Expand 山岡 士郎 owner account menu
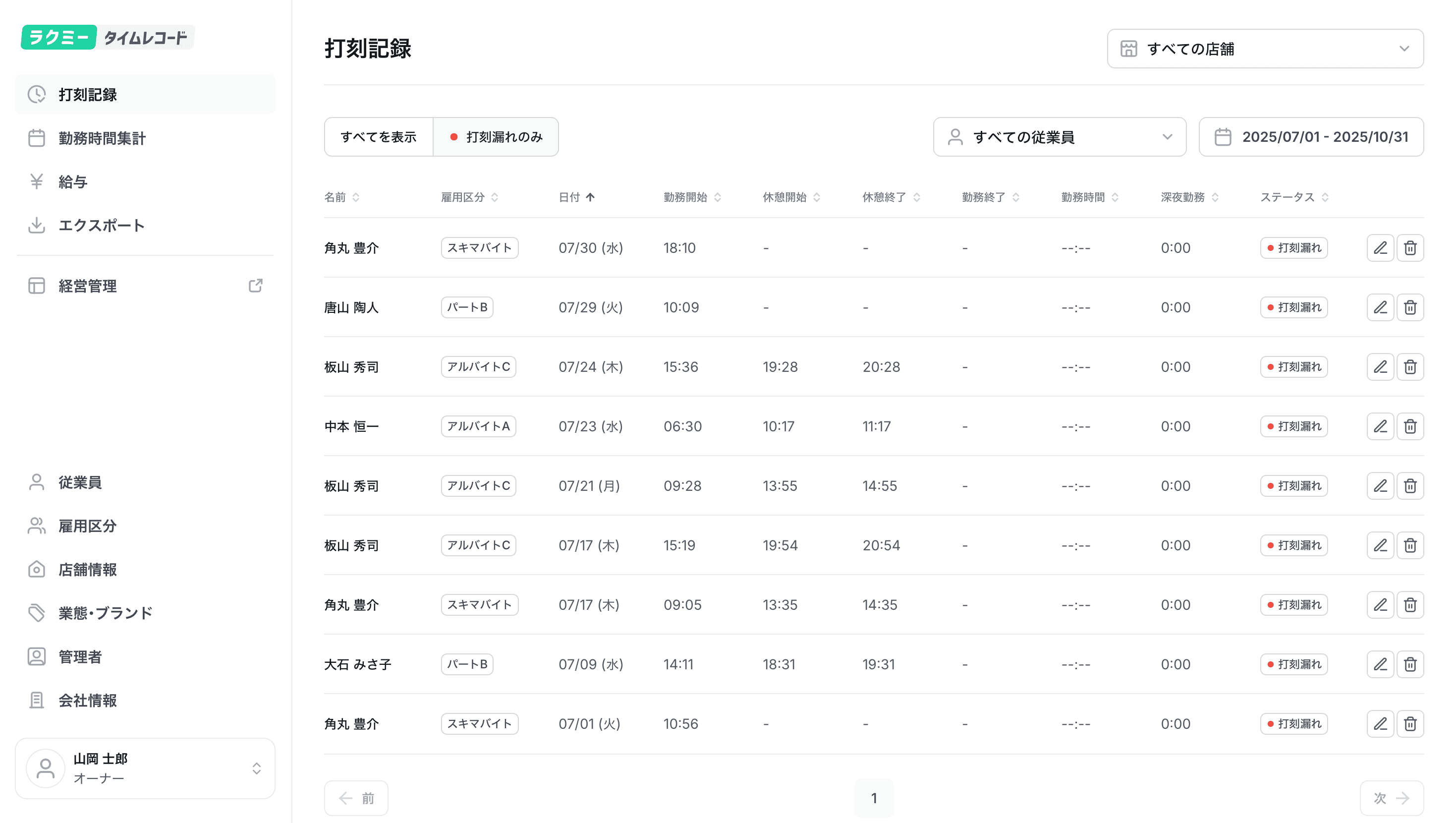The image size is (1456, 823). coord(145,768)
